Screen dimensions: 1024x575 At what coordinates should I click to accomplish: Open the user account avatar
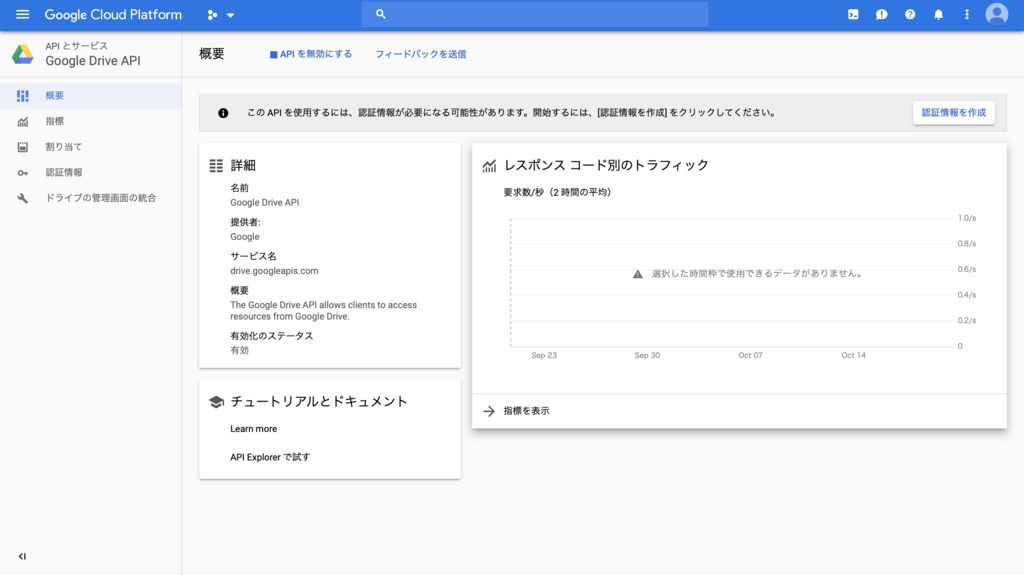coord(997,14)
